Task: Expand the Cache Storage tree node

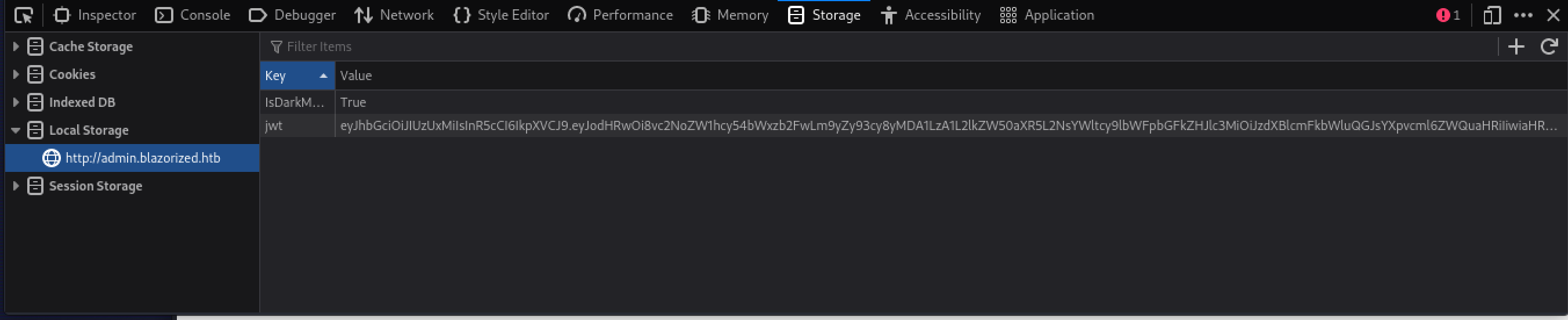Action: (16, 46)
